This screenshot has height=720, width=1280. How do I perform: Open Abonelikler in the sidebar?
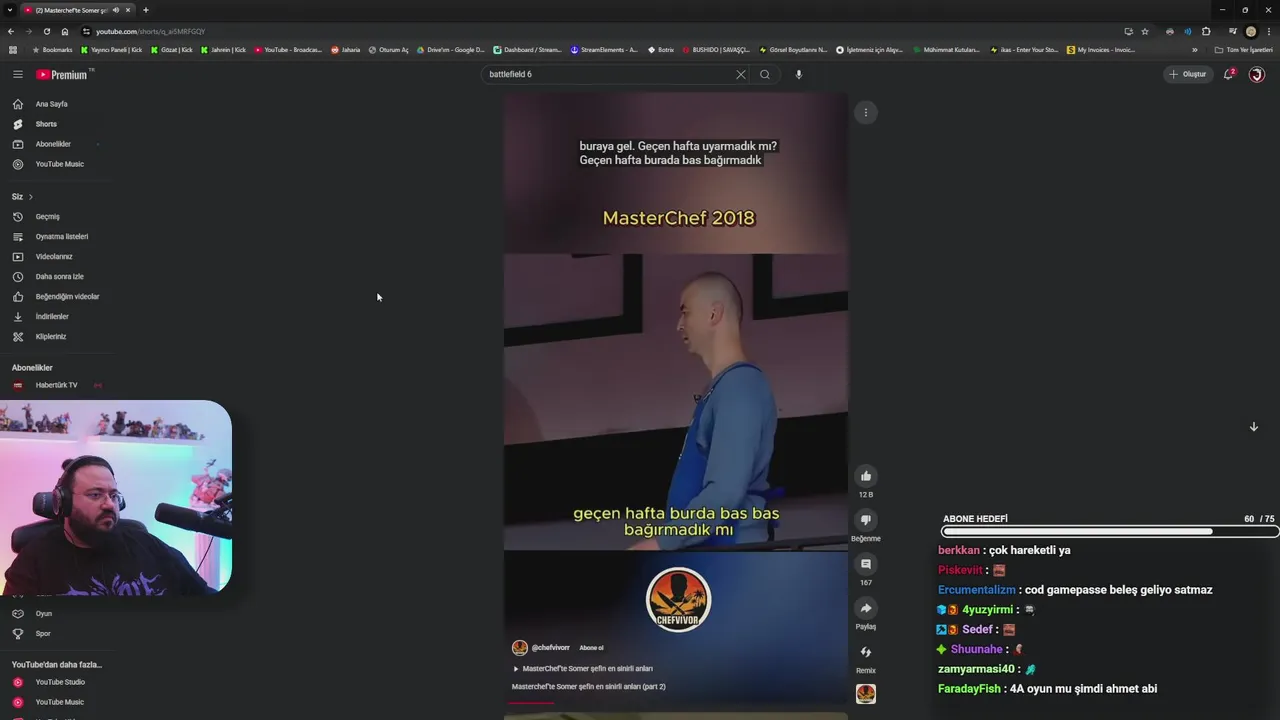pos(53,144)
